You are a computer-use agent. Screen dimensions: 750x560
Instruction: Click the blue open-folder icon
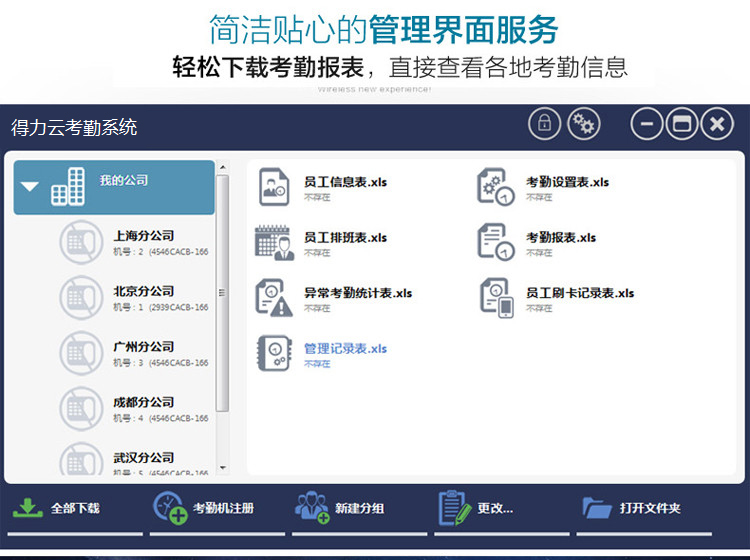coord(596,508)
